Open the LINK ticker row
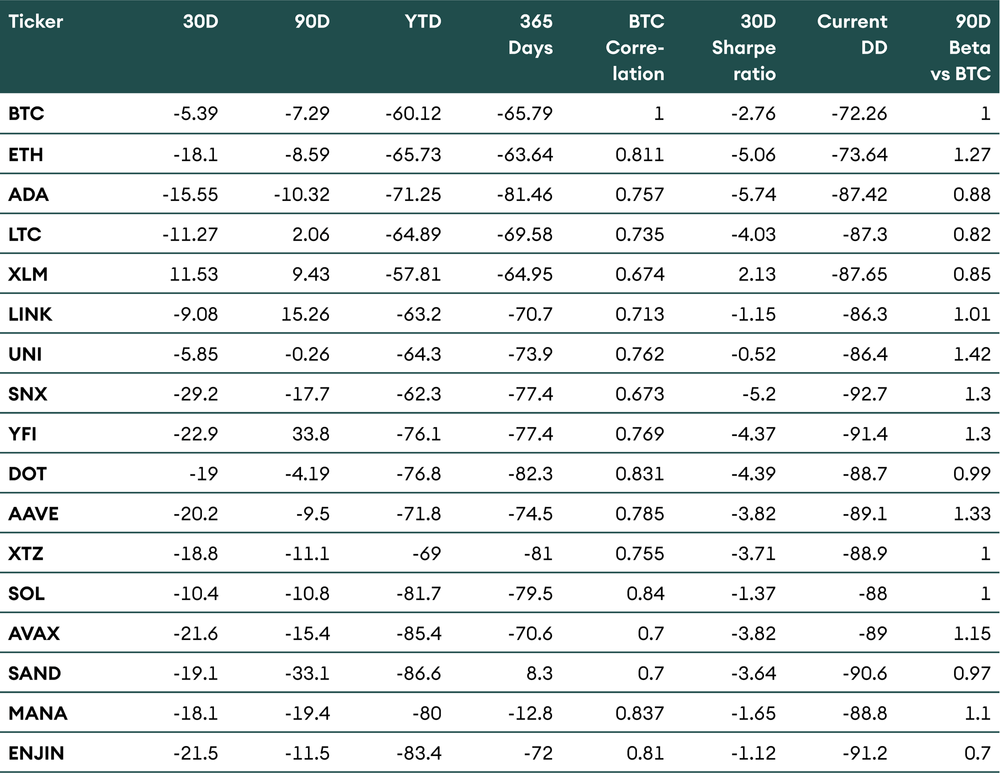Viewport: 1000px width, 776px height. (30, 314)
